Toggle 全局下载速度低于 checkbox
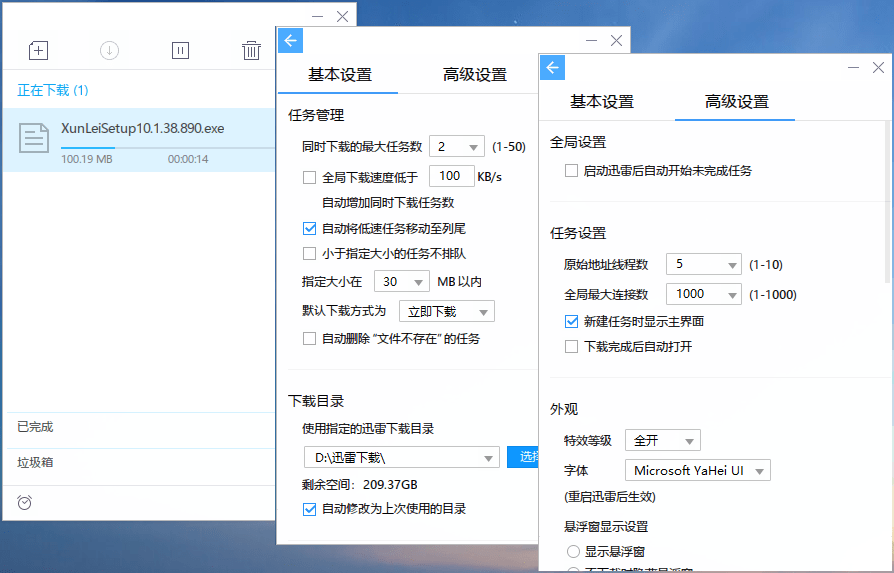This screenshot has width=894, height=573. 310,177
